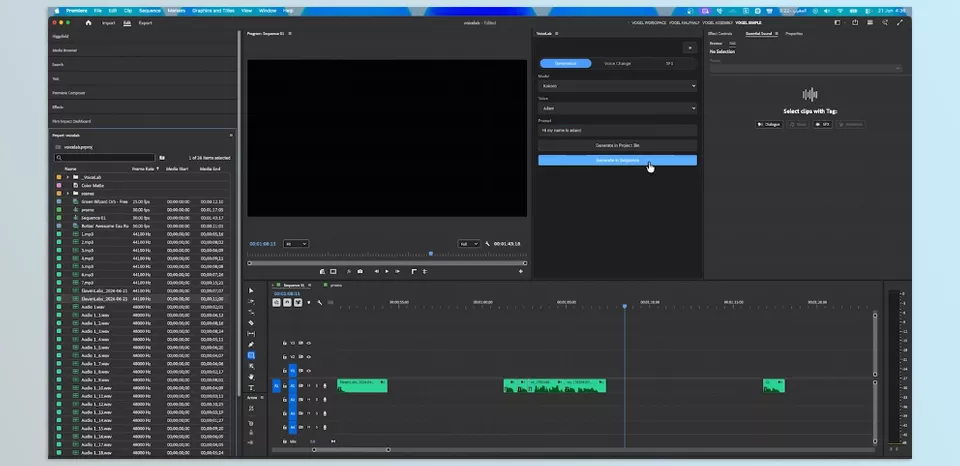Select the Hand tool

(251, 377)
